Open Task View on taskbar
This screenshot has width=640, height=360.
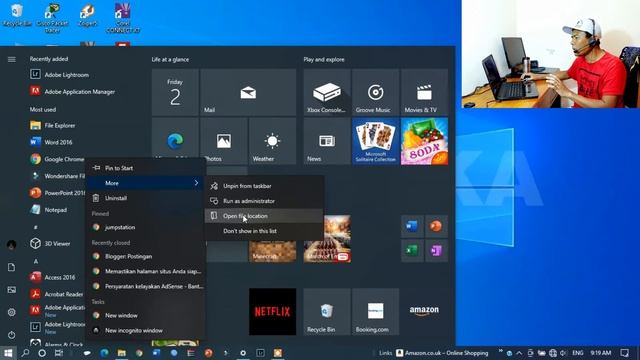pos(59,353)
